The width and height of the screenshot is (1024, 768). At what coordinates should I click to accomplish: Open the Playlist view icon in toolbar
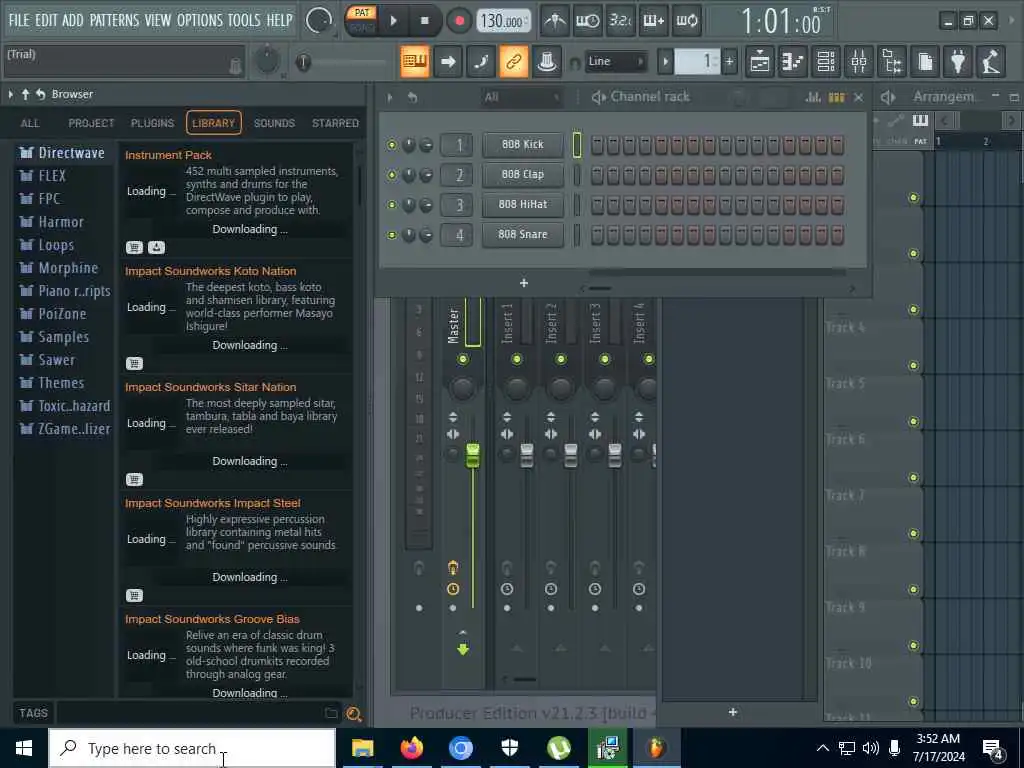[x=760, y=62]
